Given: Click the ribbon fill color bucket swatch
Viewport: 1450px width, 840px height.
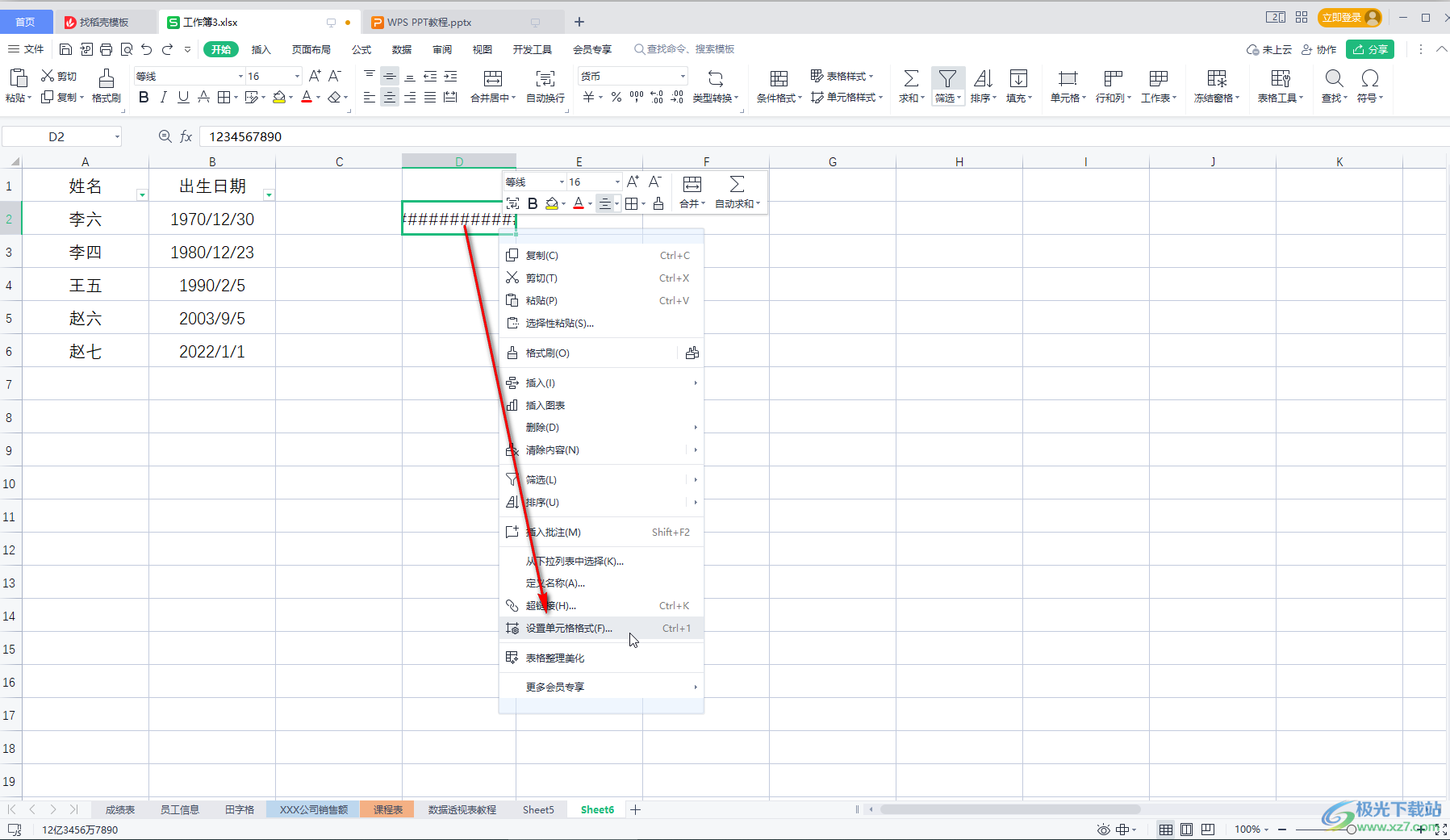Looking at the screenshot, I should tap(279, 98).
